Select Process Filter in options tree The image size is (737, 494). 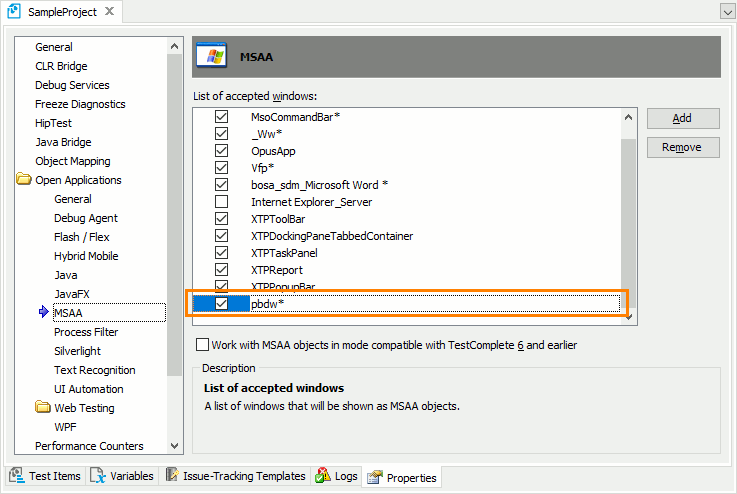point(86,332)
